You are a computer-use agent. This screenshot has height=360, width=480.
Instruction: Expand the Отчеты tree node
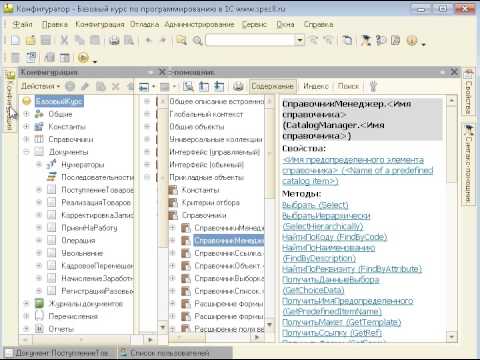[26, 329]
